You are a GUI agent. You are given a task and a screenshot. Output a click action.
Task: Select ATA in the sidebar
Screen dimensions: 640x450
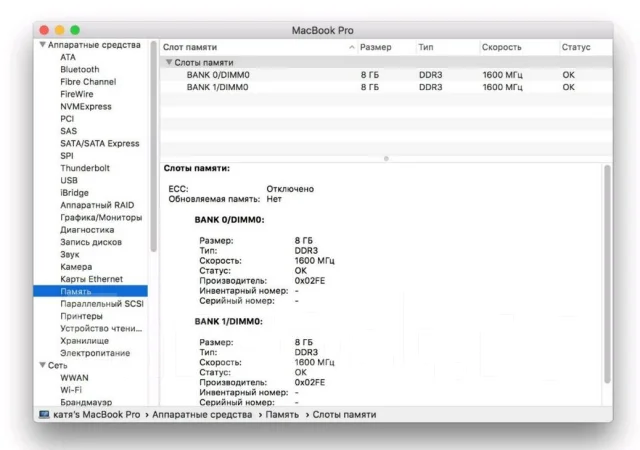click(68, 57)
